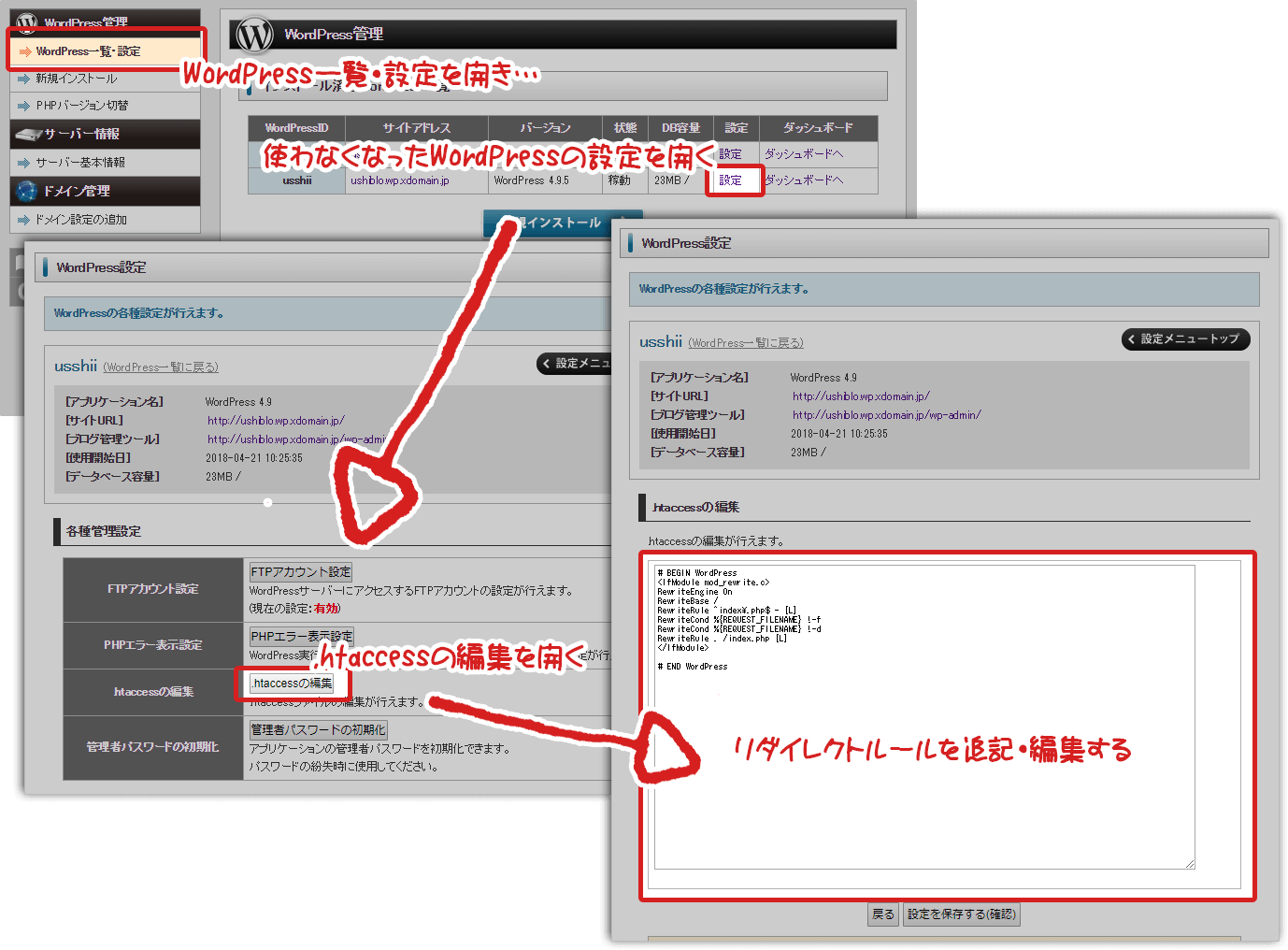The image size is (1288, 950).
Task: Click the htaccessの編集 row label cell
Action: pyautogui.click(x=153, y=693)
